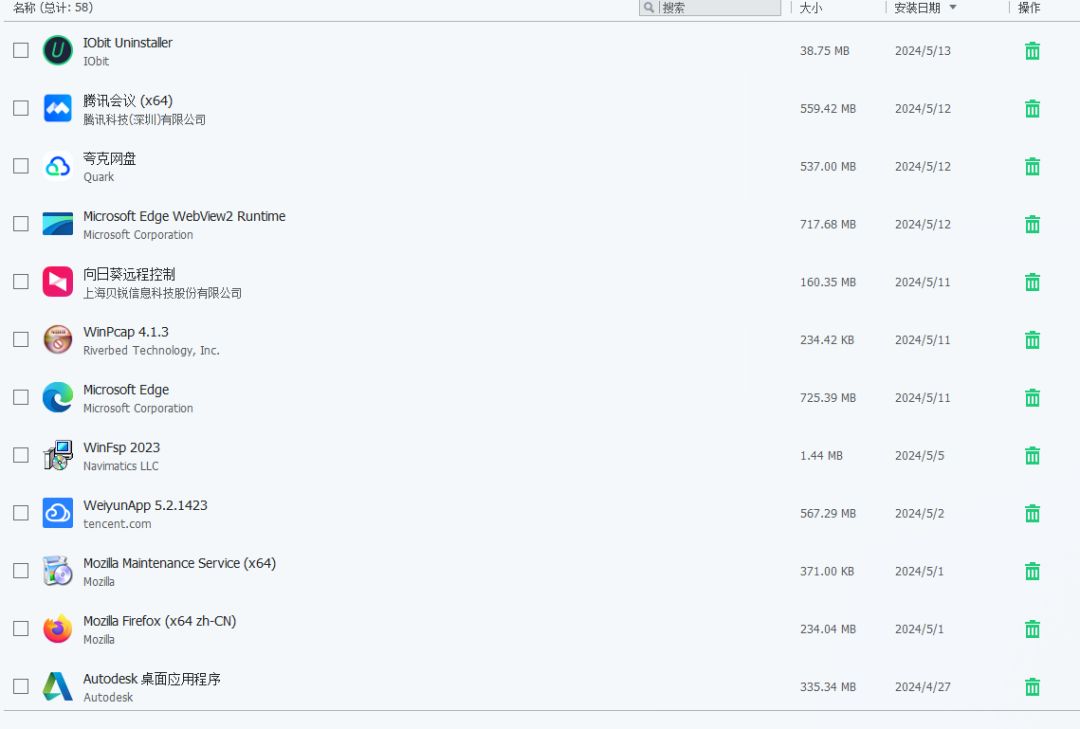Click the 夸克网盘 cloud icon
The height and width of the screenshot is (729, 1080).
pos(58,166)
